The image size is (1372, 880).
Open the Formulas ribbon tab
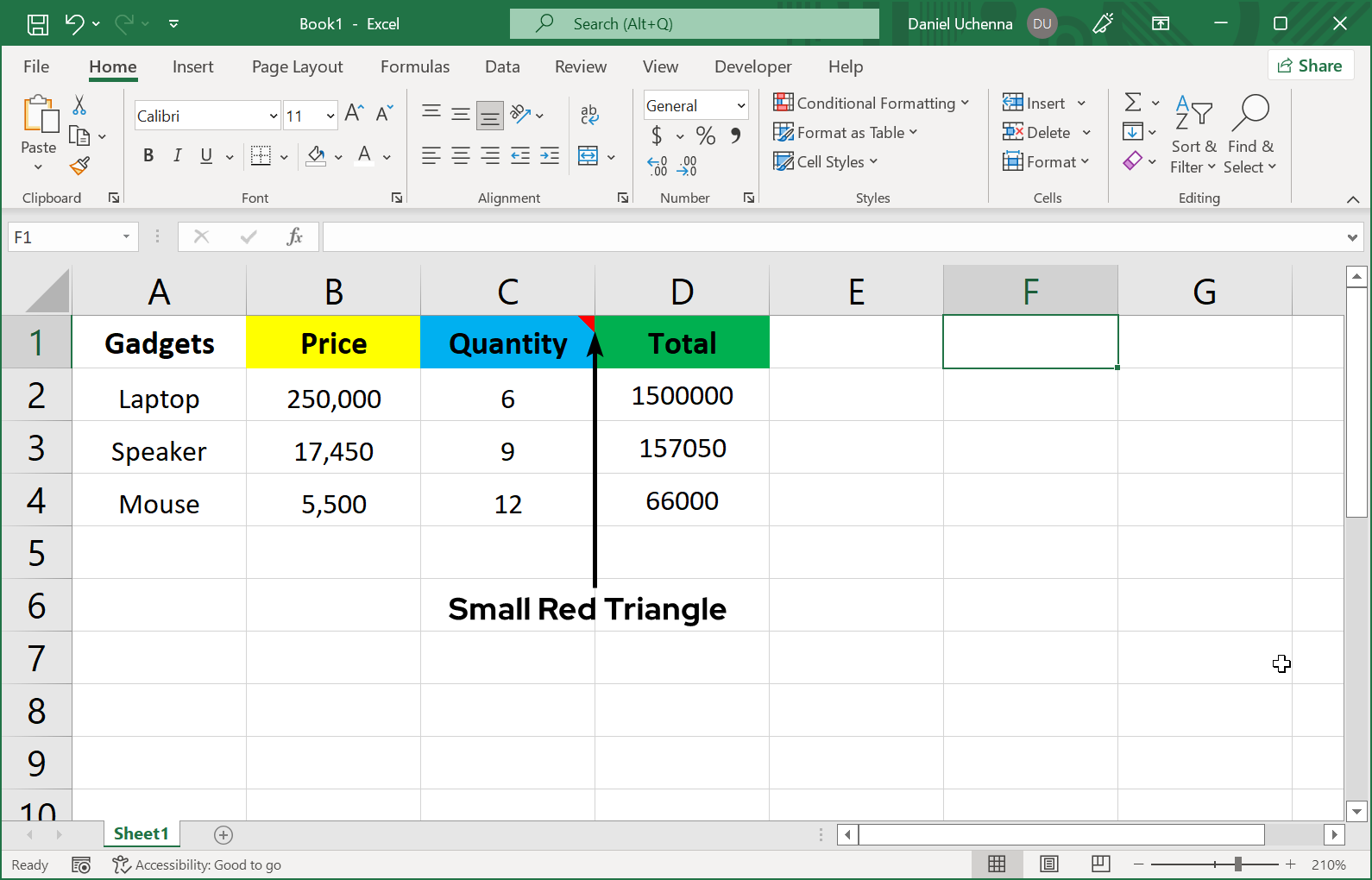coord(415,66)
